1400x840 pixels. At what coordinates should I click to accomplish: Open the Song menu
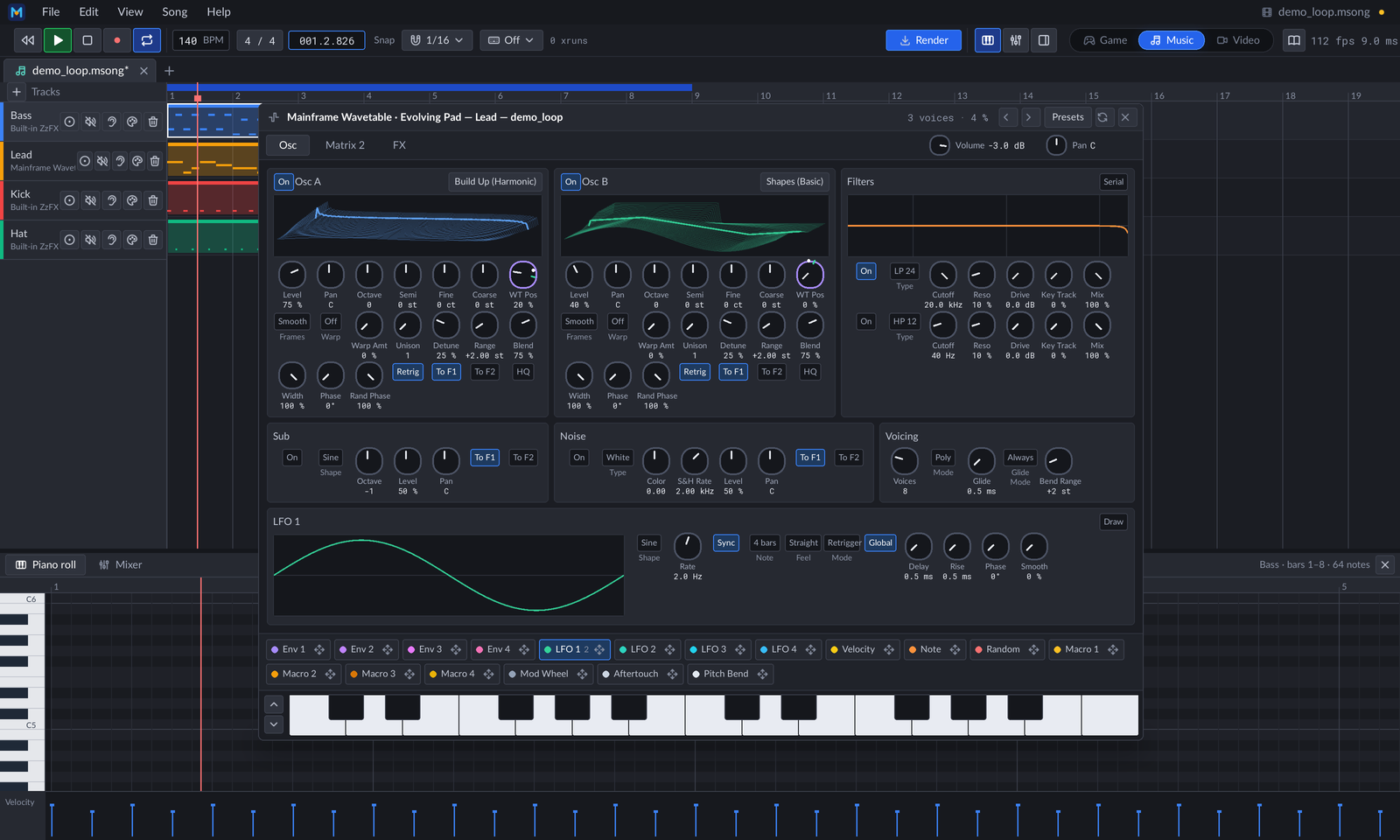click(x=175, y=12)
